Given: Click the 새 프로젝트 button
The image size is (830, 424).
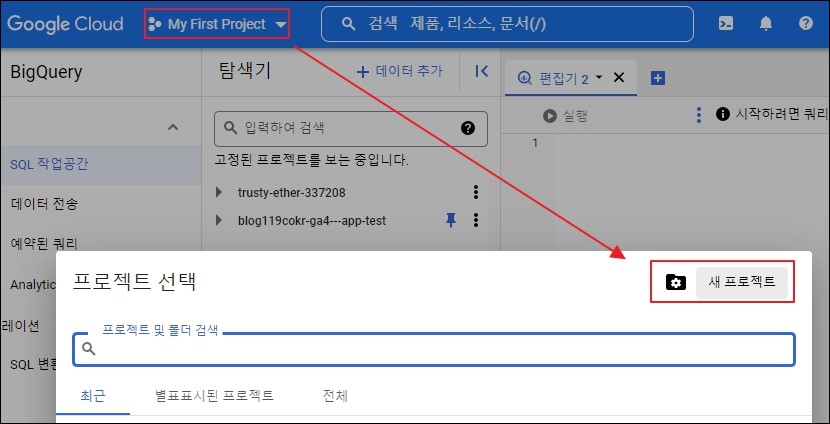Looking at the screenshot, I should tap(742, 282).
